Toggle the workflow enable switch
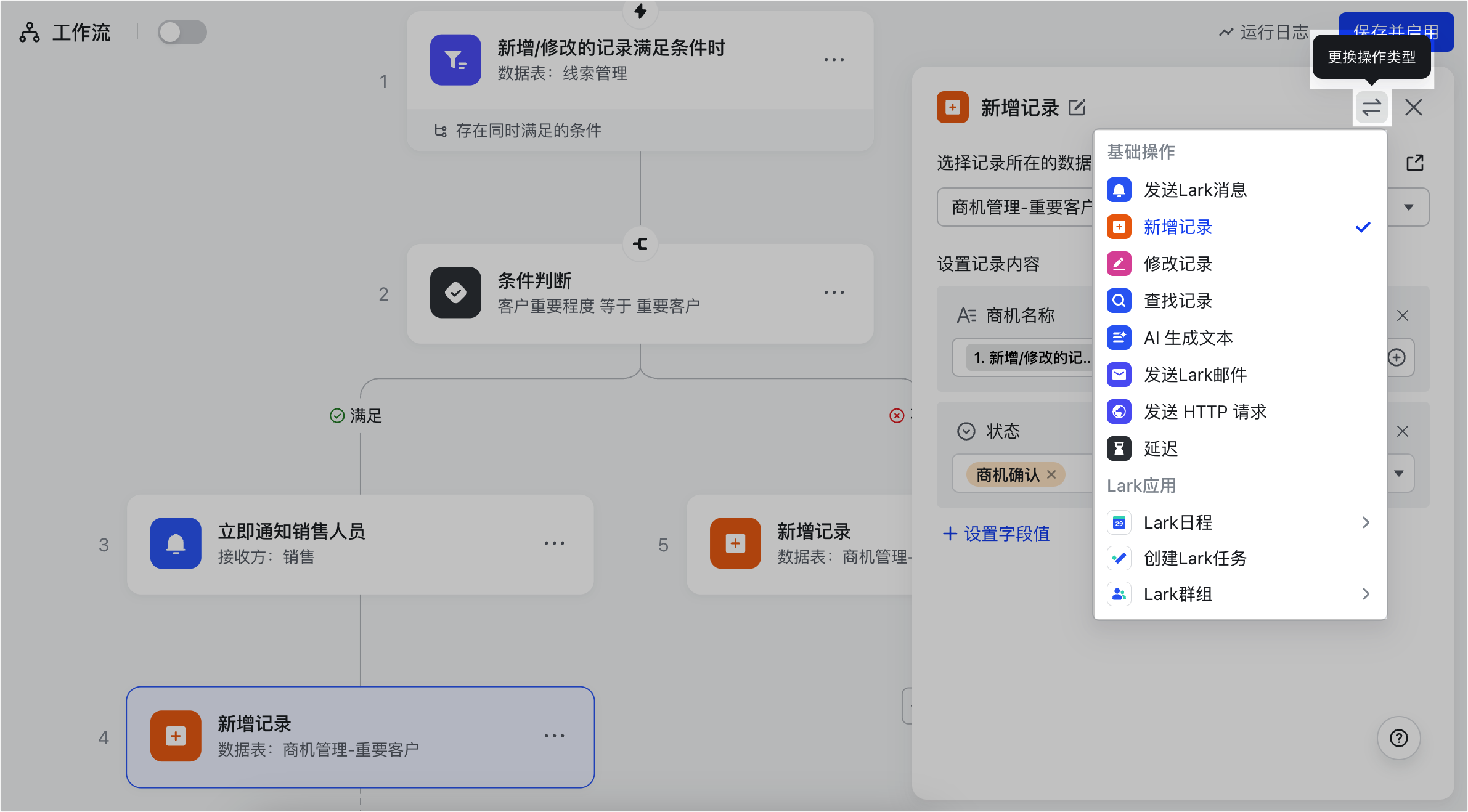 [182, 32]
